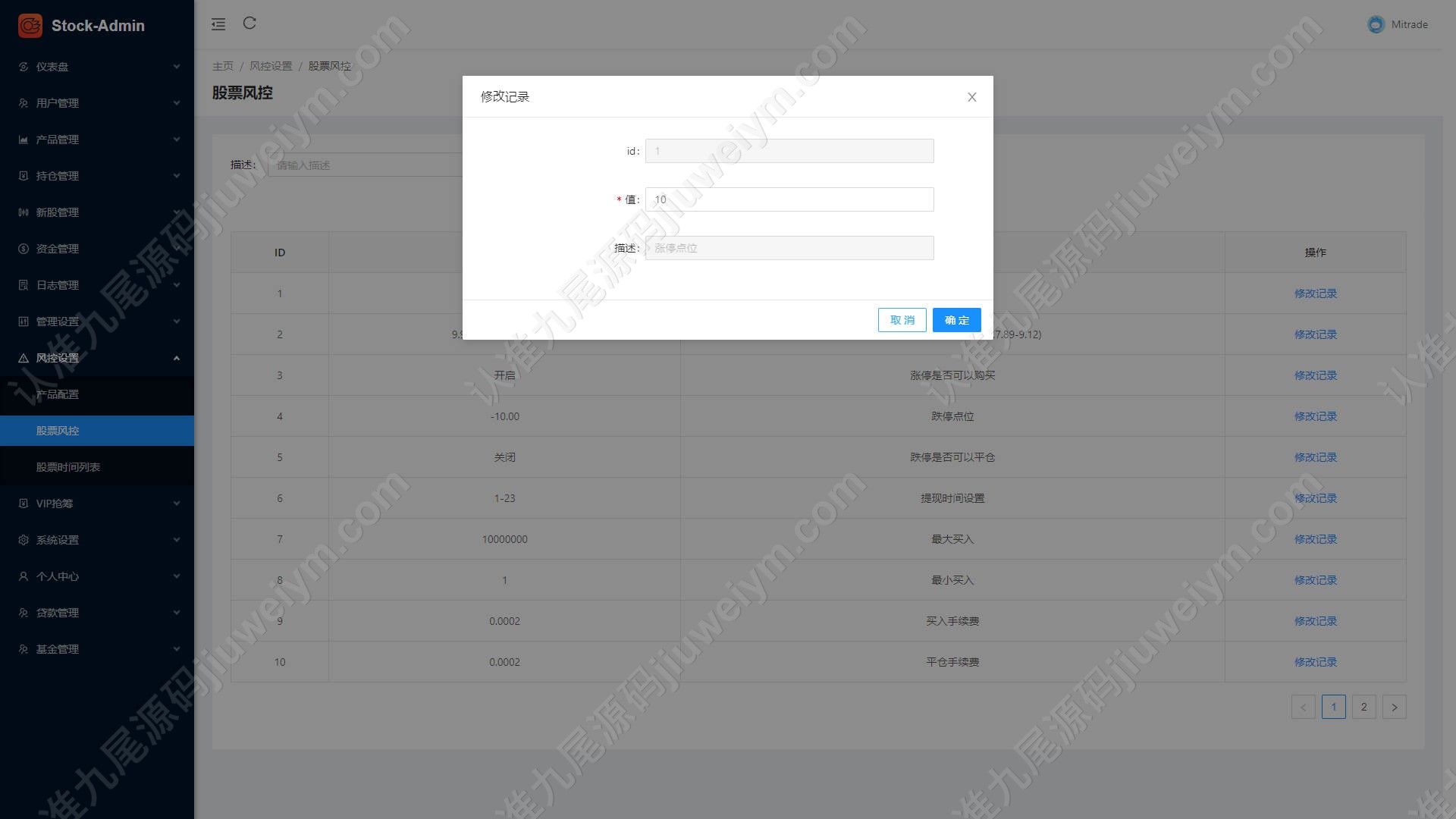Click 修改记录 link for row 5
This screenshot has width=1456, height=819.
[1315, 457]
